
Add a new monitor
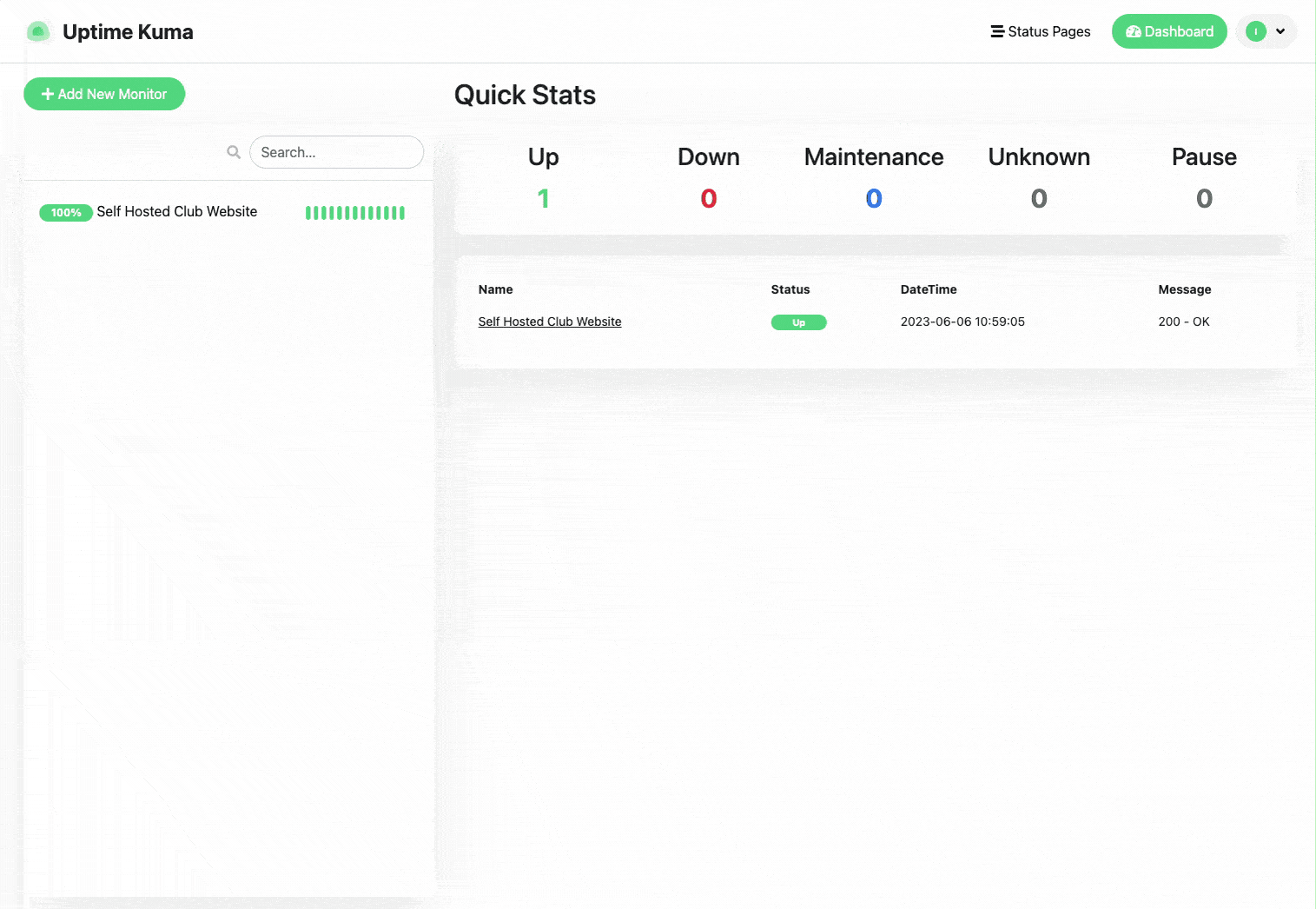pos(104,94)
